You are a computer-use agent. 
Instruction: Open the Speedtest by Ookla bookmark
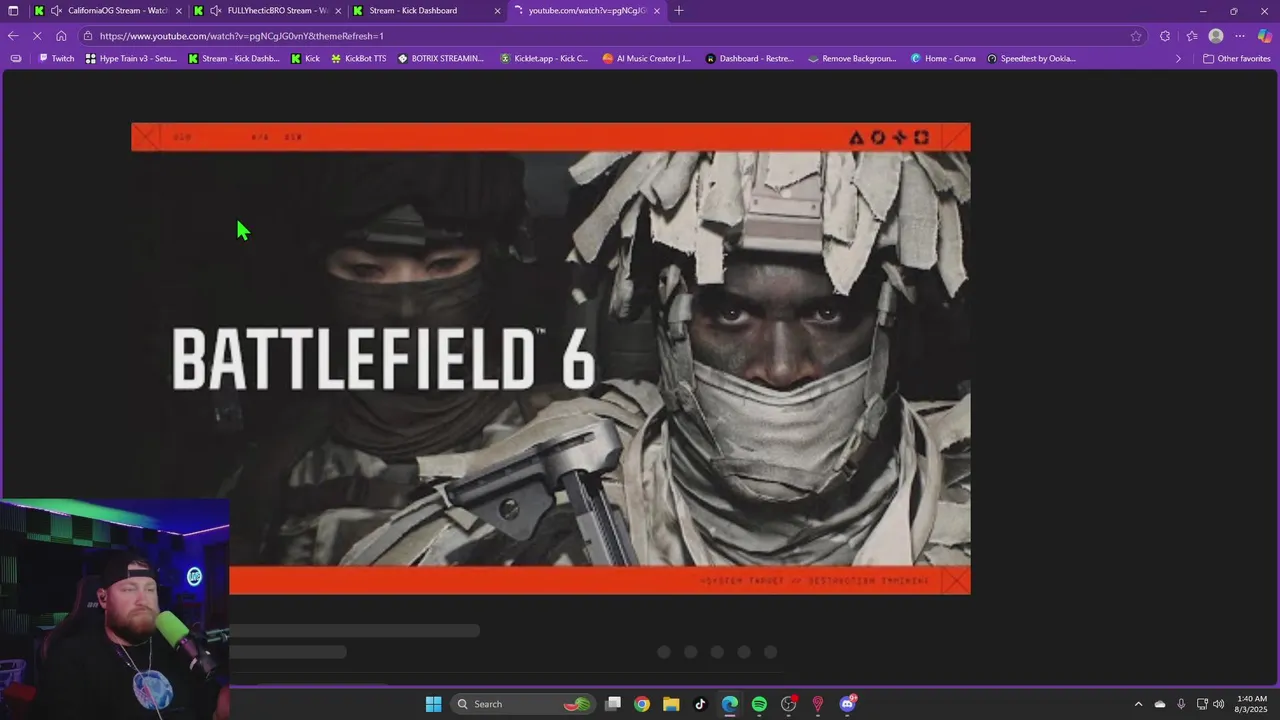pos(1032,59)
